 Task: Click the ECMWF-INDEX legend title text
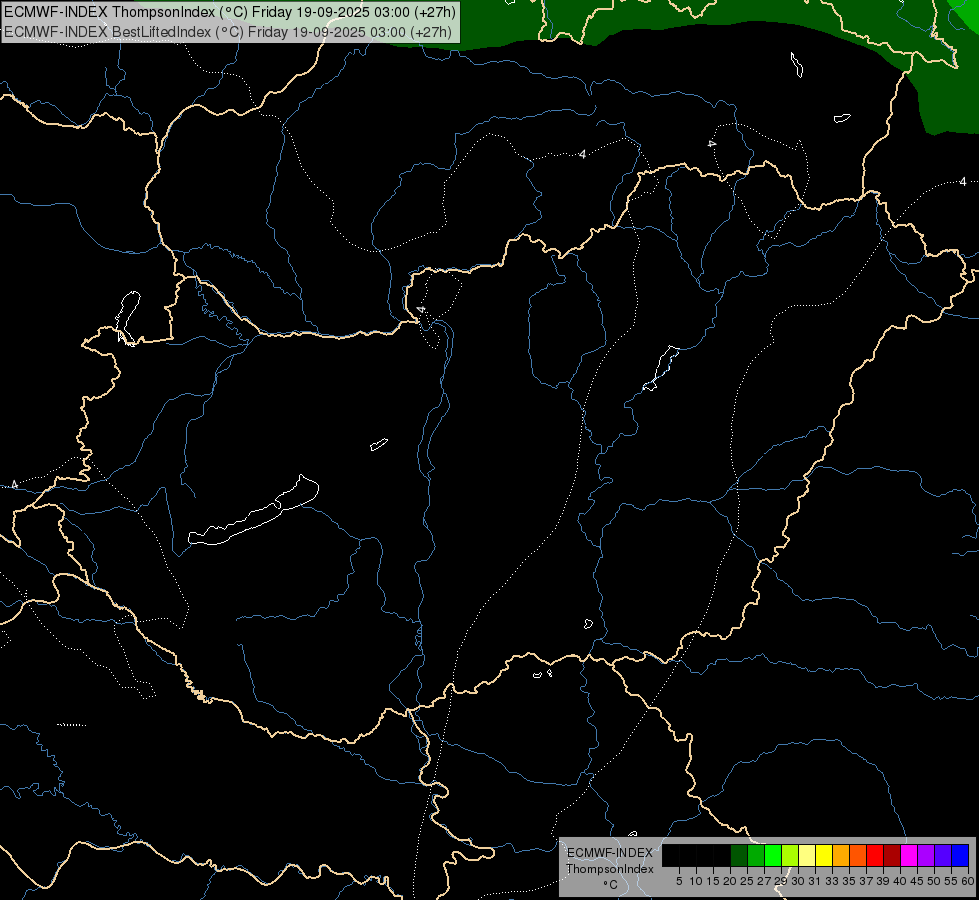(x=609, y=853)
